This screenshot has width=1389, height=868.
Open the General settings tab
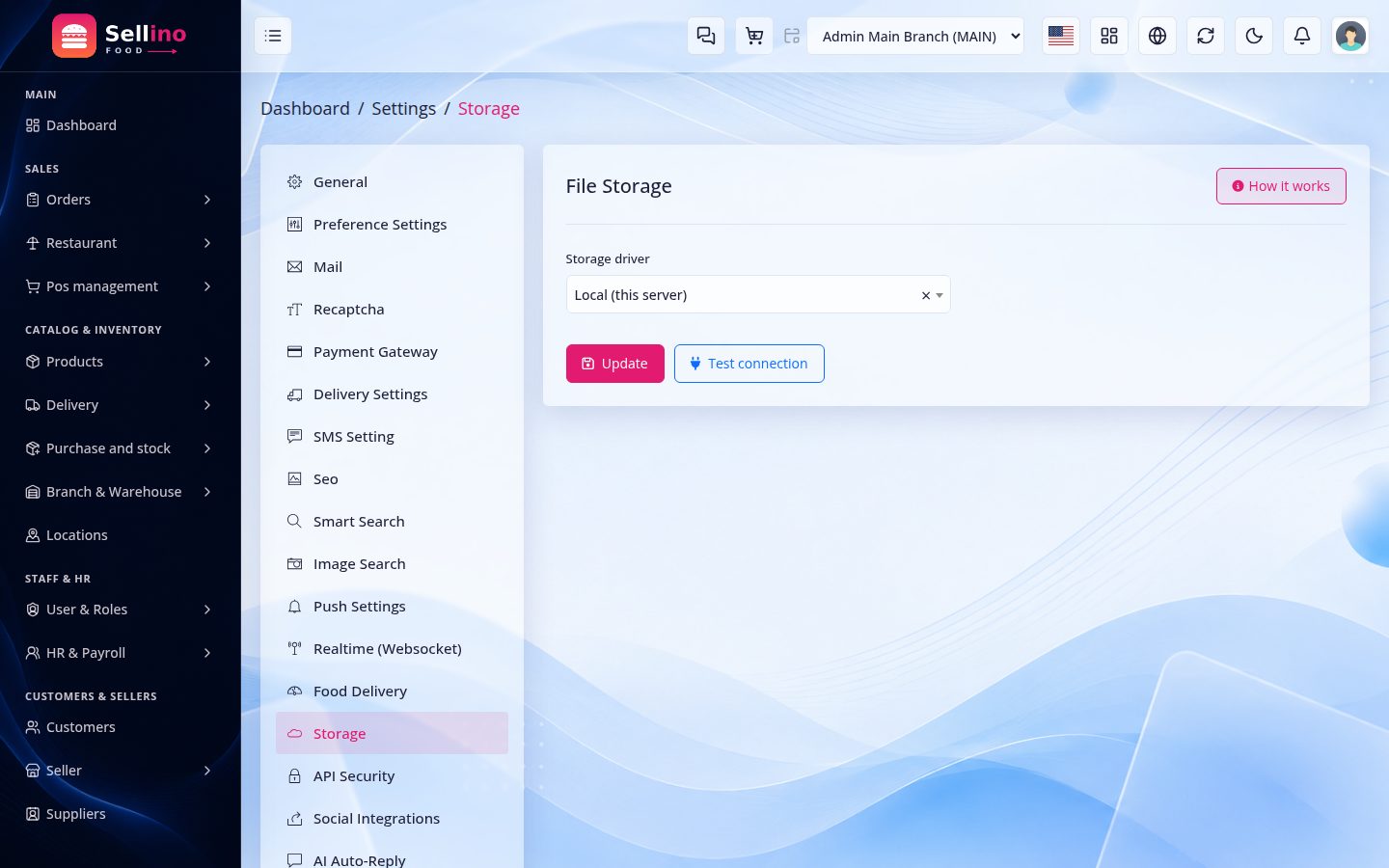point(392,181)
